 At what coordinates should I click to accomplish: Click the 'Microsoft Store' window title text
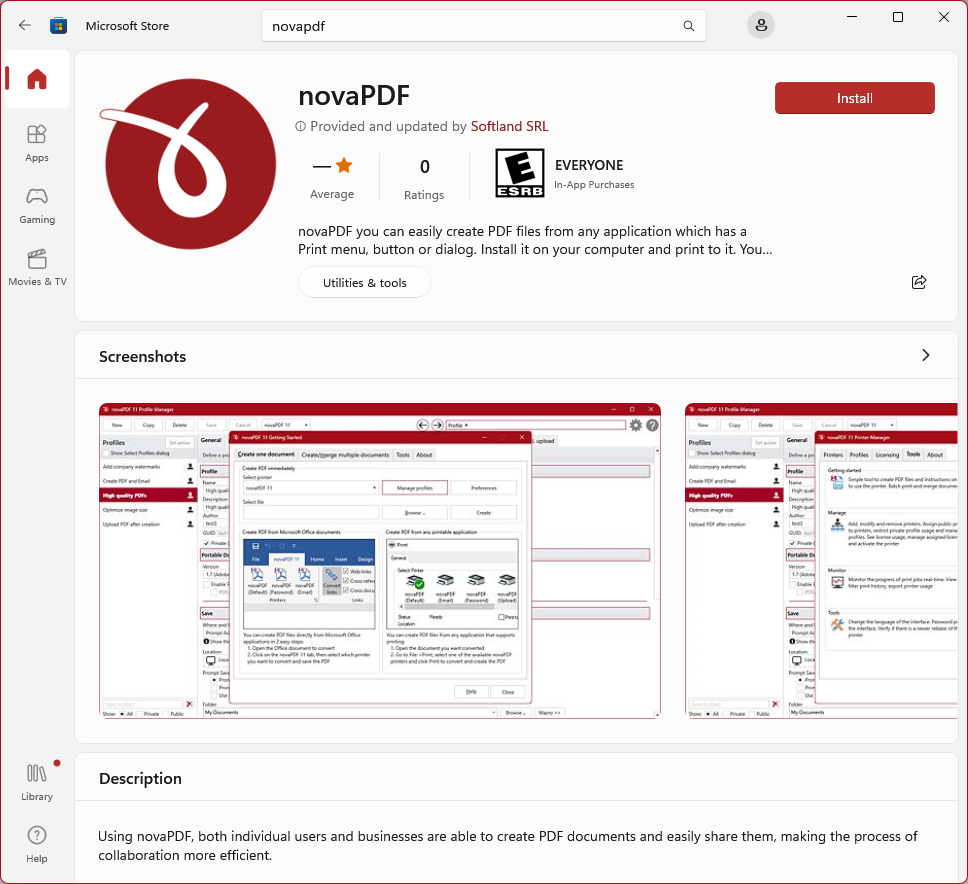127,26
